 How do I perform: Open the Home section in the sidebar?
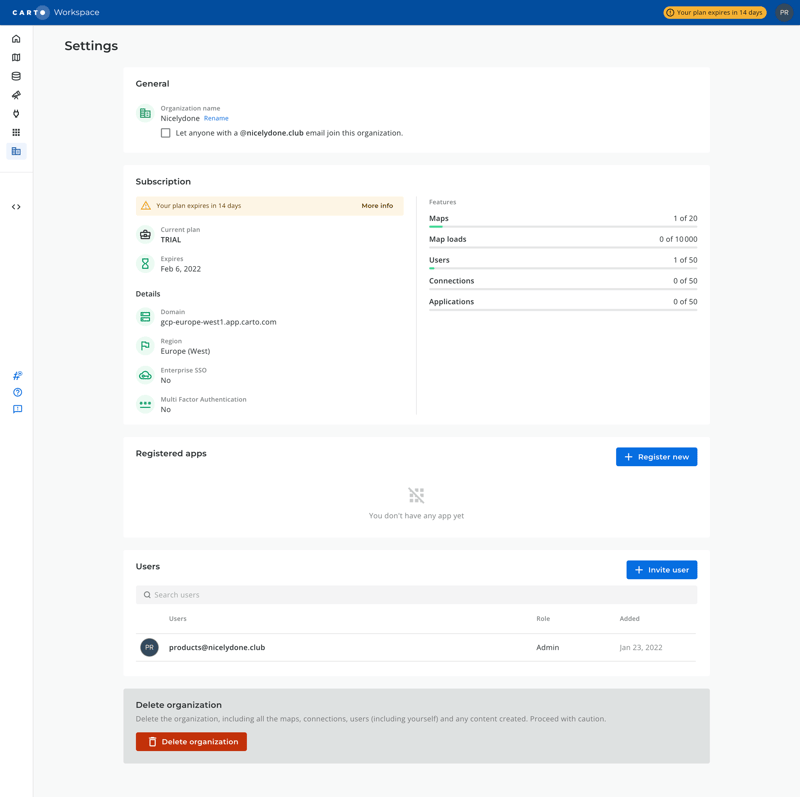coord(16,37)
